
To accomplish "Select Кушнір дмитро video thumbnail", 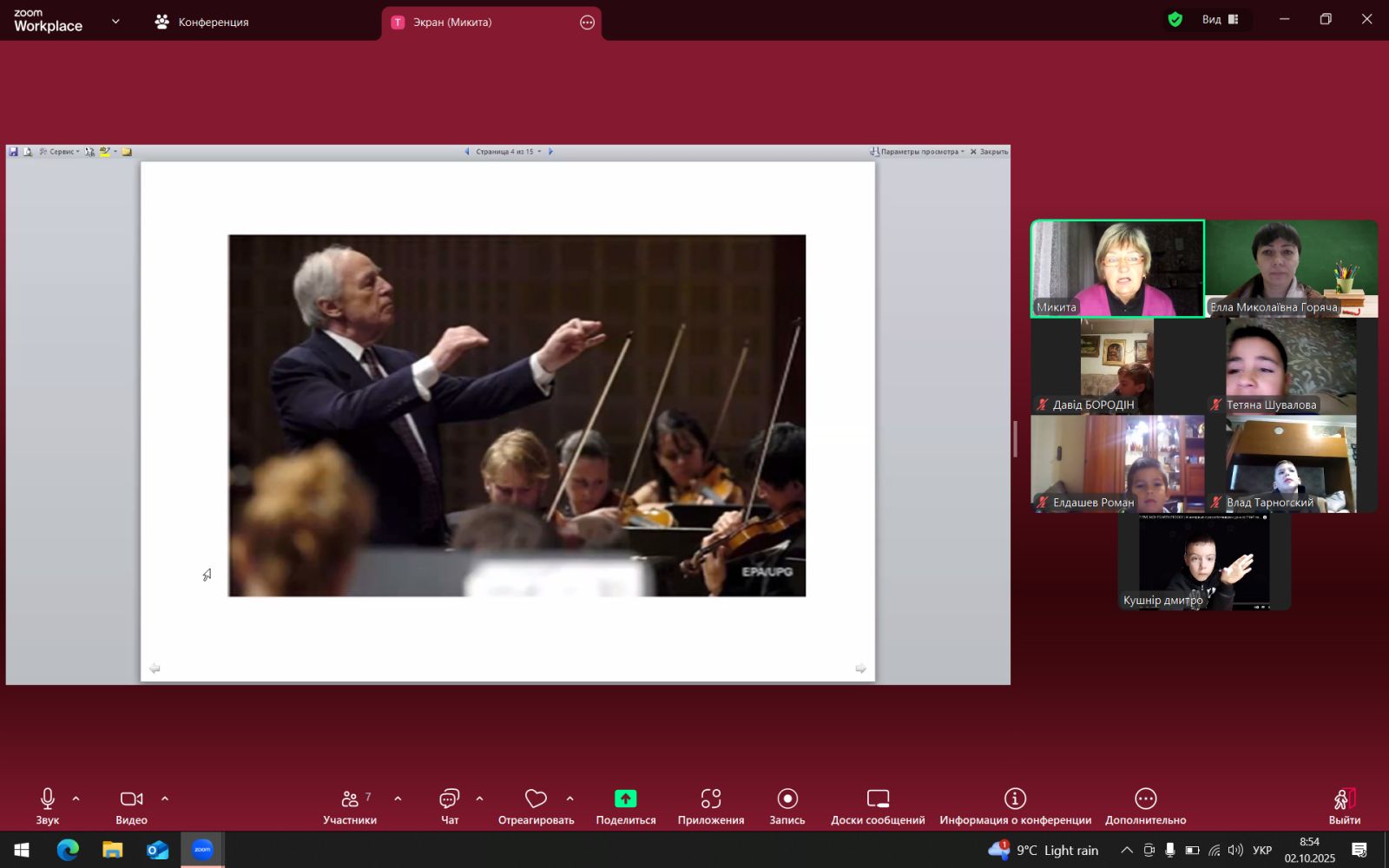I will [1203, 562].
